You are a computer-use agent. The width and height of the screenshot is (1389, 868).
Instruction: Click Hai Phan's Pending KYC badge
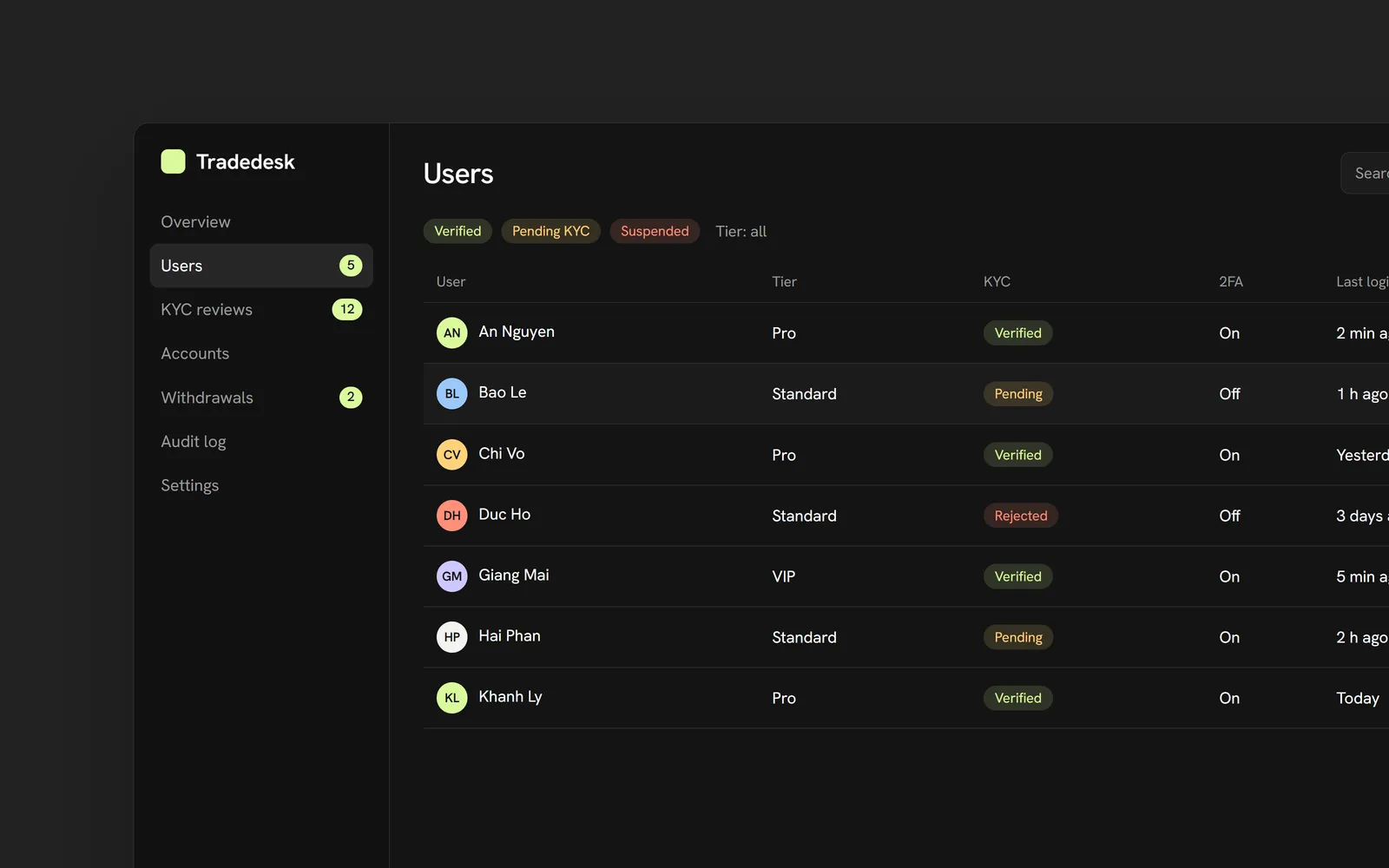[1018, 637]
